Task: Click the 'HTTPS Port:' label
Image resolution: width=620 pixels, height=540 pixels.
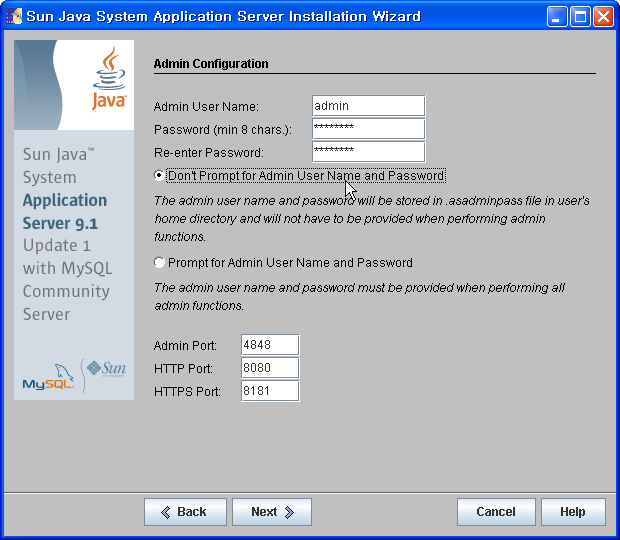Action: (187, 392)
